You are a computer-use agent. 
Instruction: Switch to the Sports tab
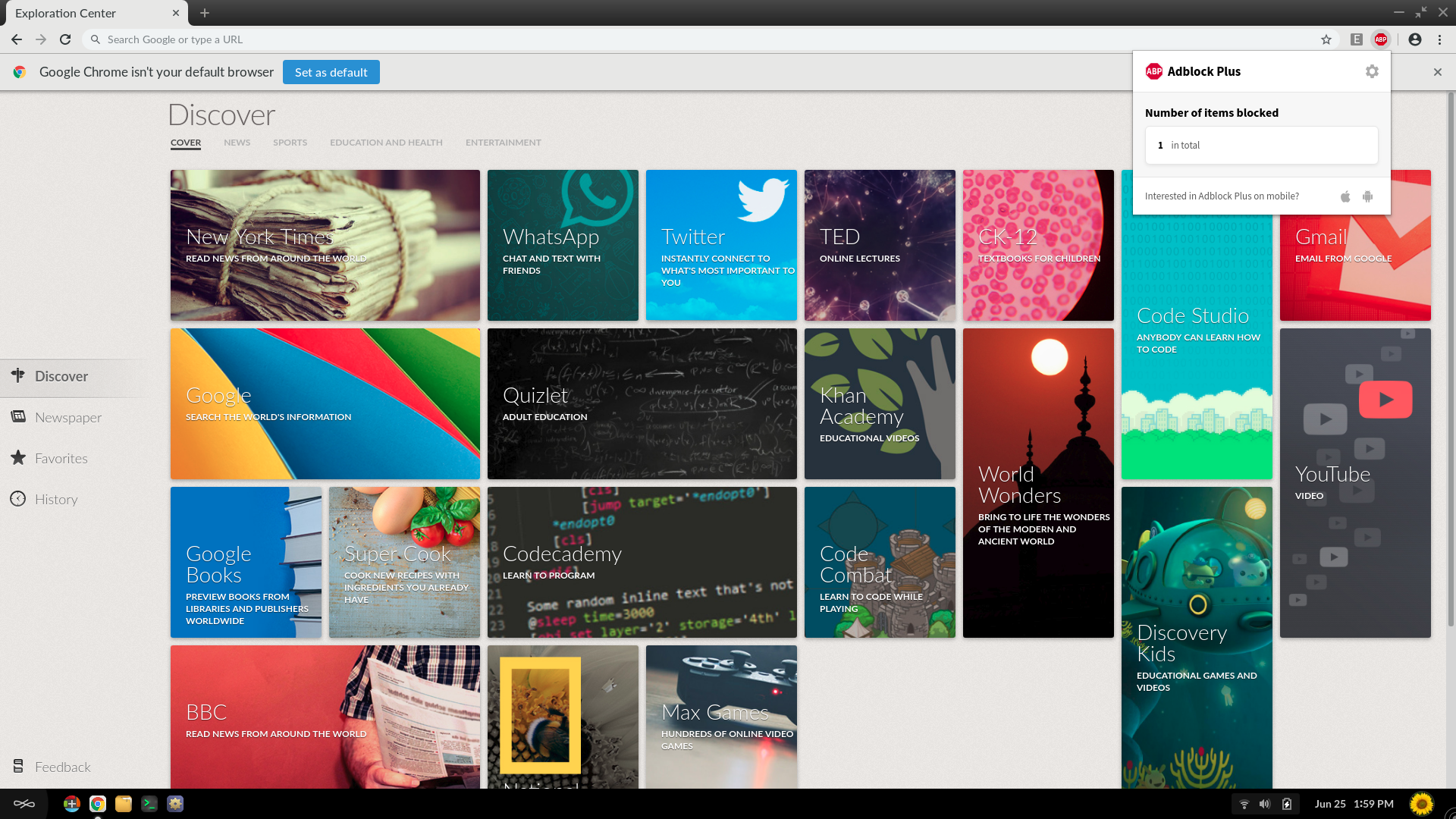(290, 143)
